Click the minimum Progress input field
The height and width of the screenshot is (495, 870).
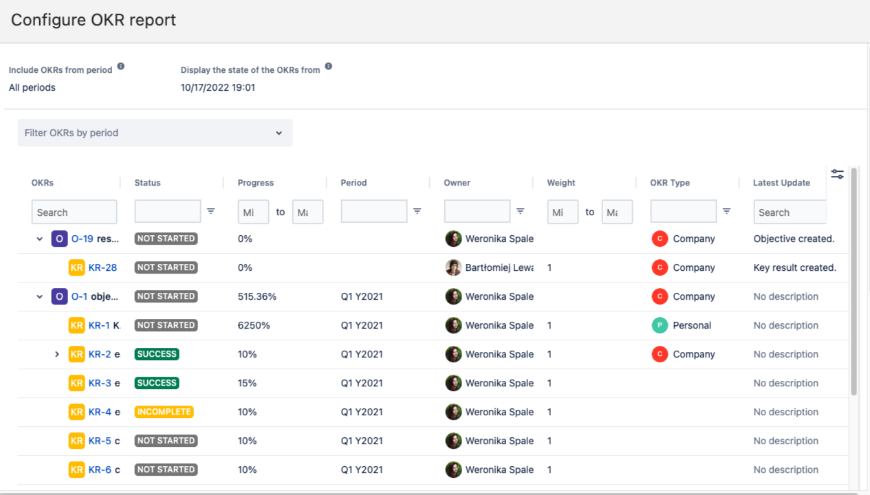click(x=253, y=212)
